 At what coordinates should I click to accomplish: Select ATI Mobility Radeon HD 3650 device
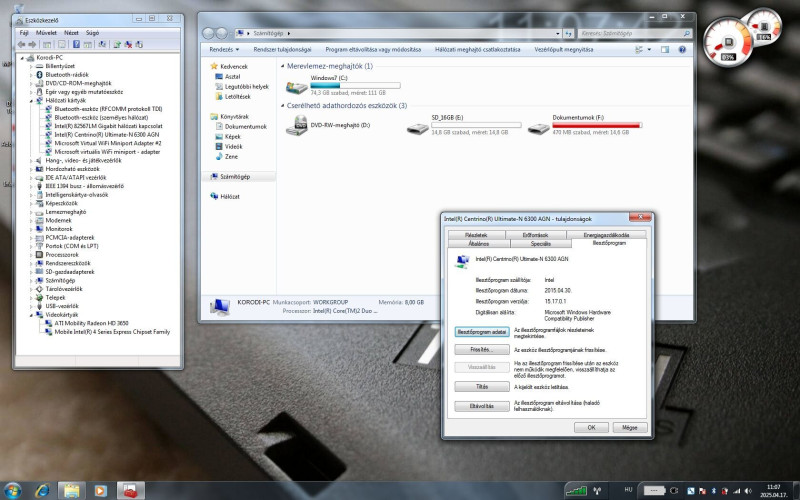91,323
